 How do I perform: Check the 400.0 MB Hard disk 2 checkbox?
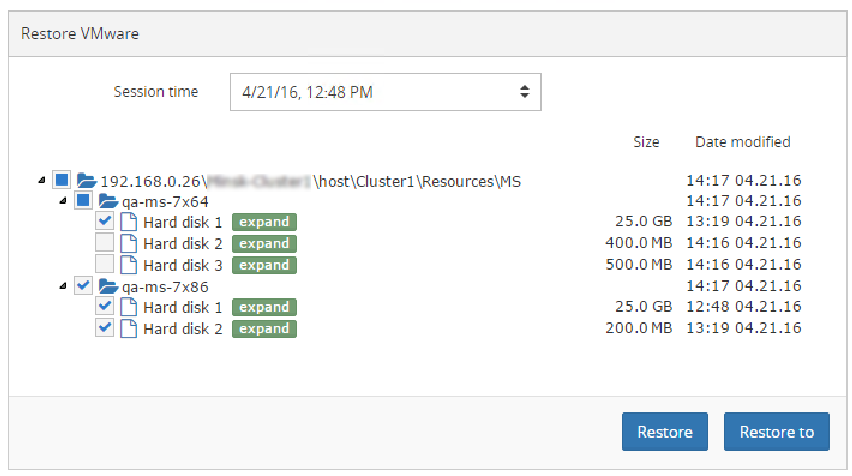click(104, 242)
